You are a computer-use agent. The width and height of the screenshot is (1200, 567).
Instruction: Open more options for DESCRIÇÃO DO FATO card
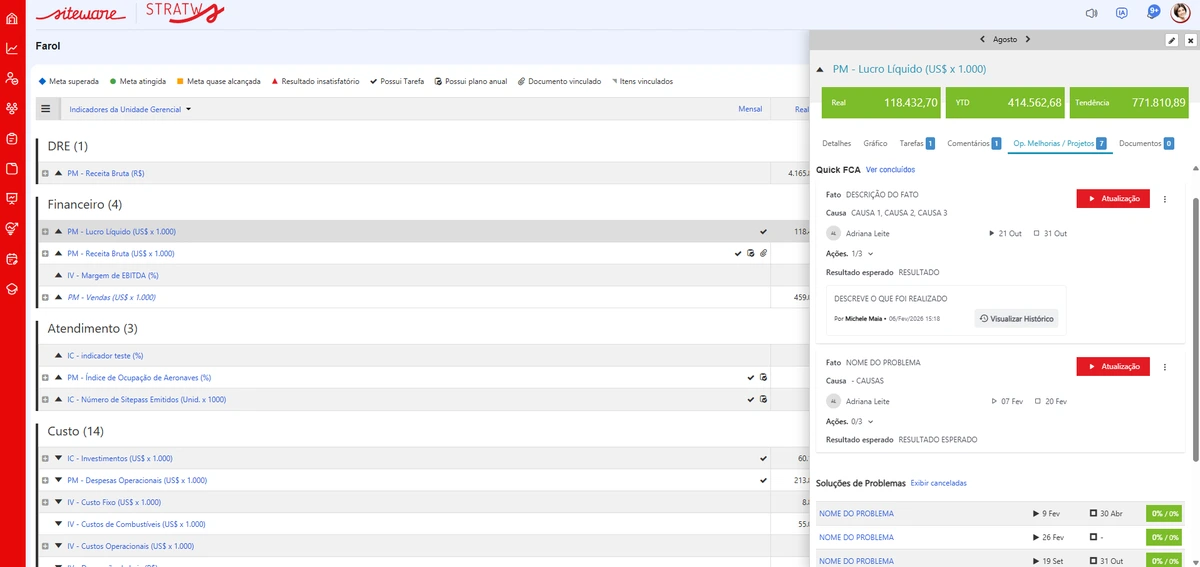tap(1164, 199)
